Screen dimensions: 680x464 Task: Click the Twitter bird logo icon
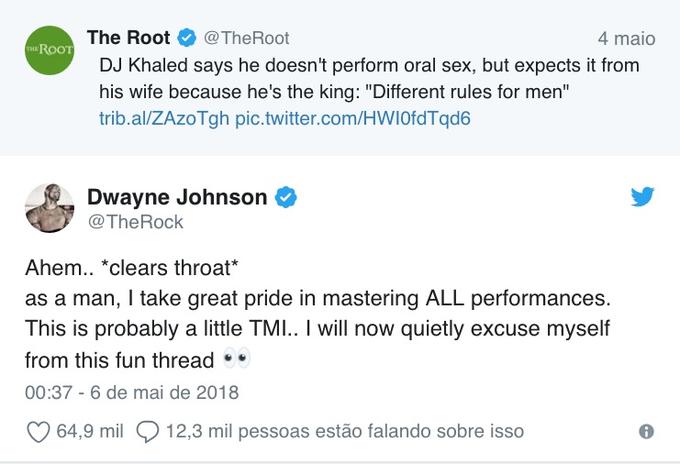click(642, 197)
